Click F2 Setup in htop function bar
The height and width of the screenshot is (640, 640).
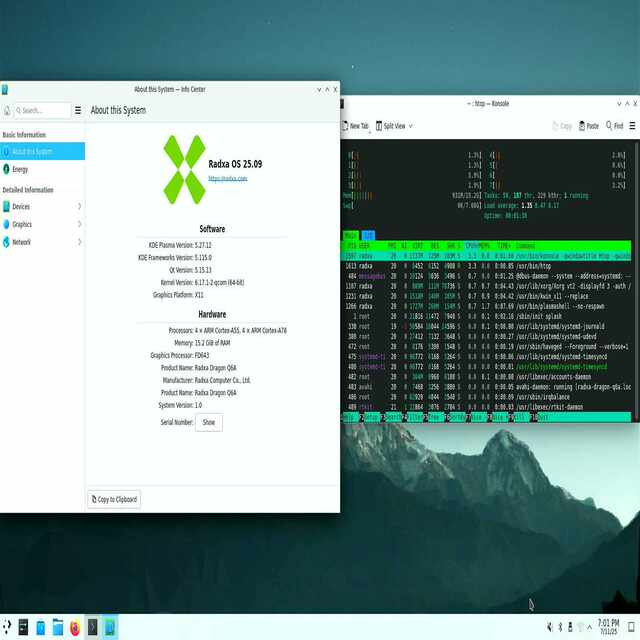tap(371, 417)
